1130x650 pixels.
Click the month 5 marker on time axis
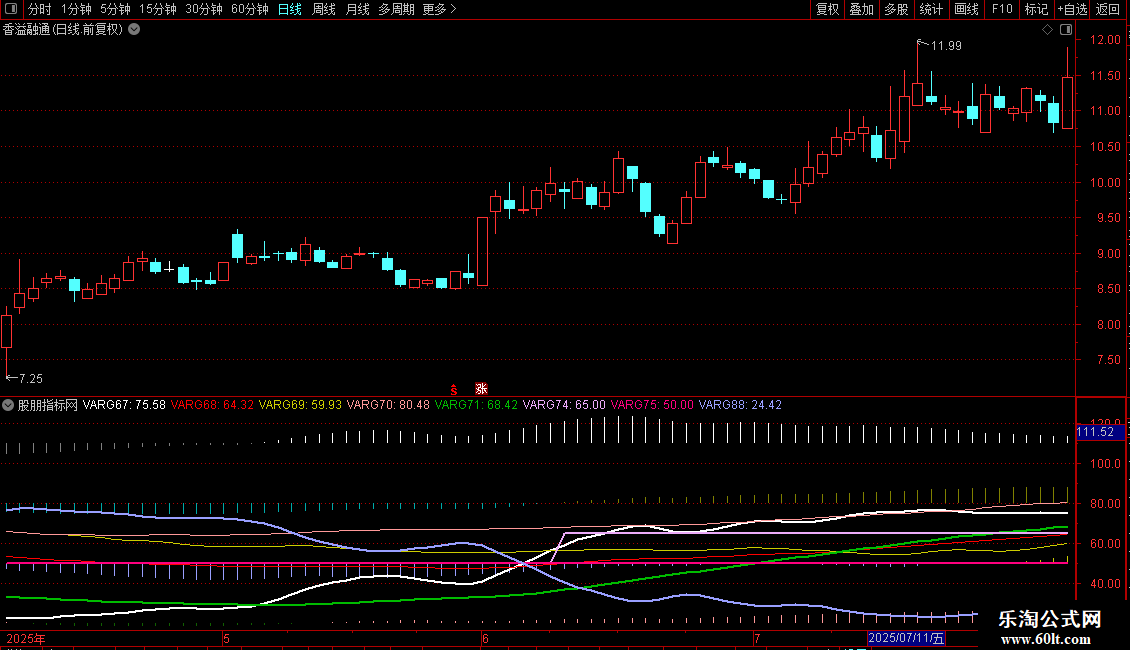(x=226, y=639)
